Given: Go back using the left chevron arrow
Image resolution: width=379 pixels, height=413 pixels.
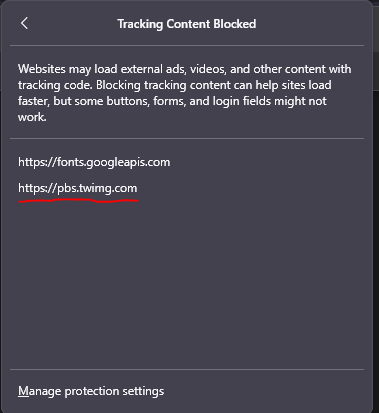Looking at the screenshot, I should click(24, 23).
